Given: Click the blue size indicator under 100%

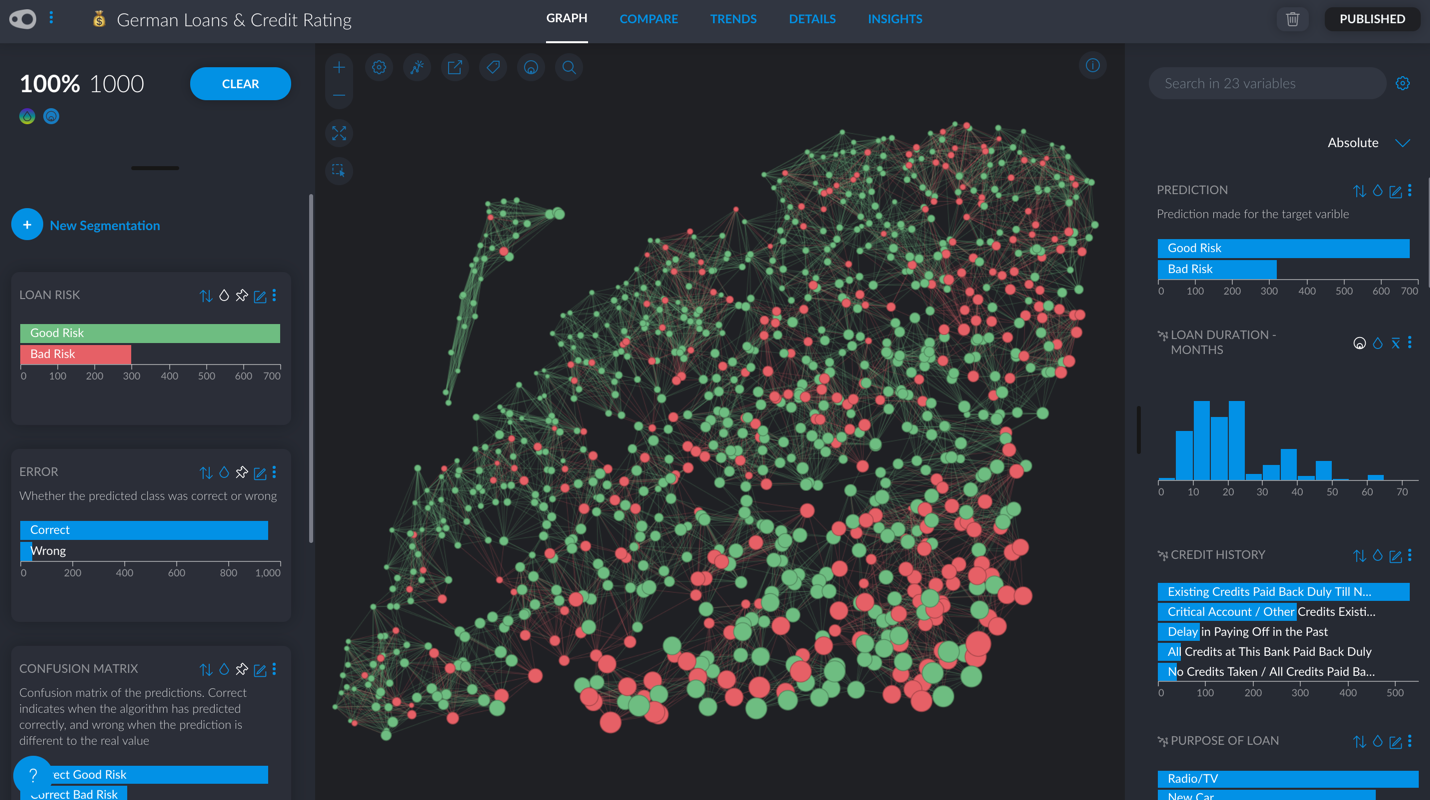Looking at the screenshot, I should (51, 116).
